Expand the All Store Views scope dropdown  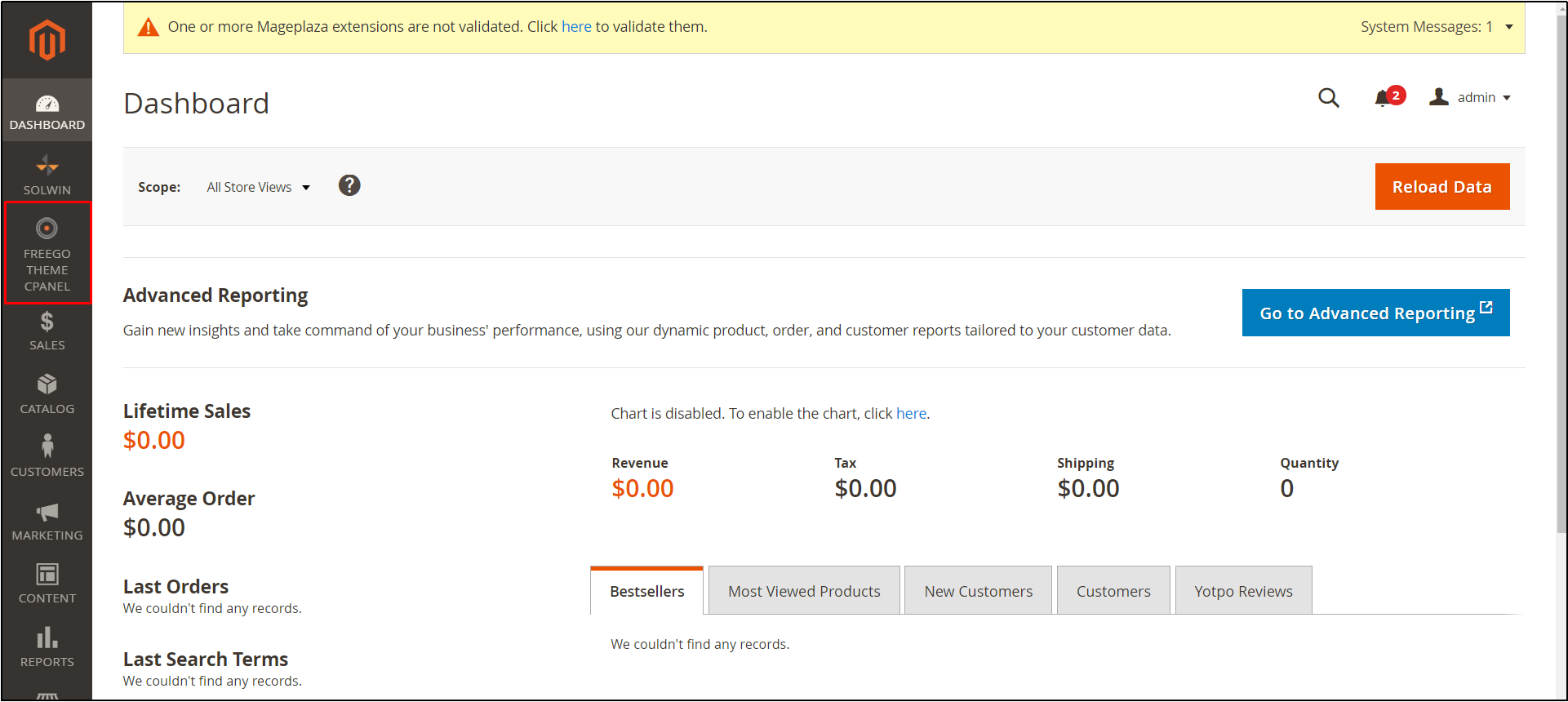point(258,188)
